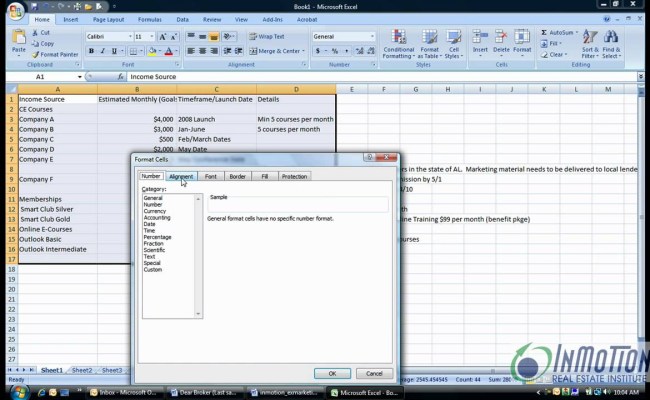Open the Font tab in Format Cells
650x400 pixels.
[x=211, y=176]
